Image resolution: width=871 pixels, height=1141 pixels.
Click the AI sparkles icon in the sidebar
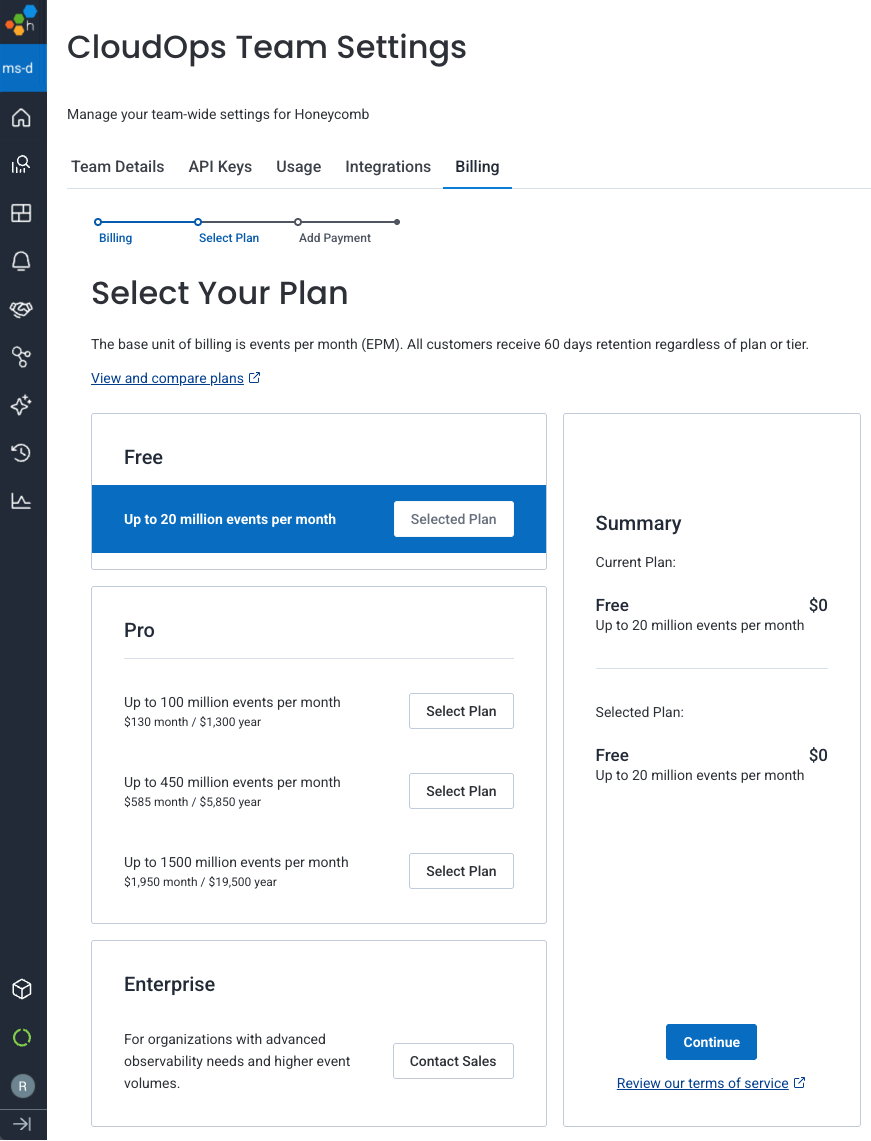[22, 405]
